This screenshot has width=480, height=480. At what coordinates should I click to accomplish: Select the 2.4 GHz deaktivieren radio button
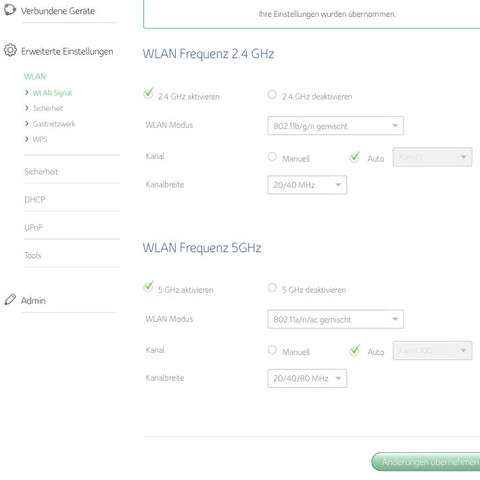click(272, 94)
